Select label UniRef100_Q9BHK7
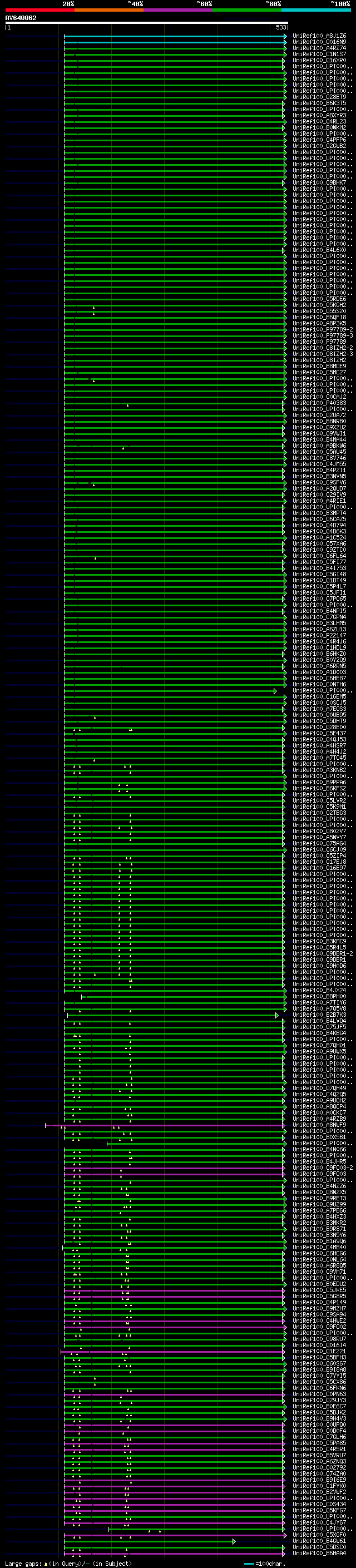The height and width of the screenshot is (1568, 356). pos(319,182)
